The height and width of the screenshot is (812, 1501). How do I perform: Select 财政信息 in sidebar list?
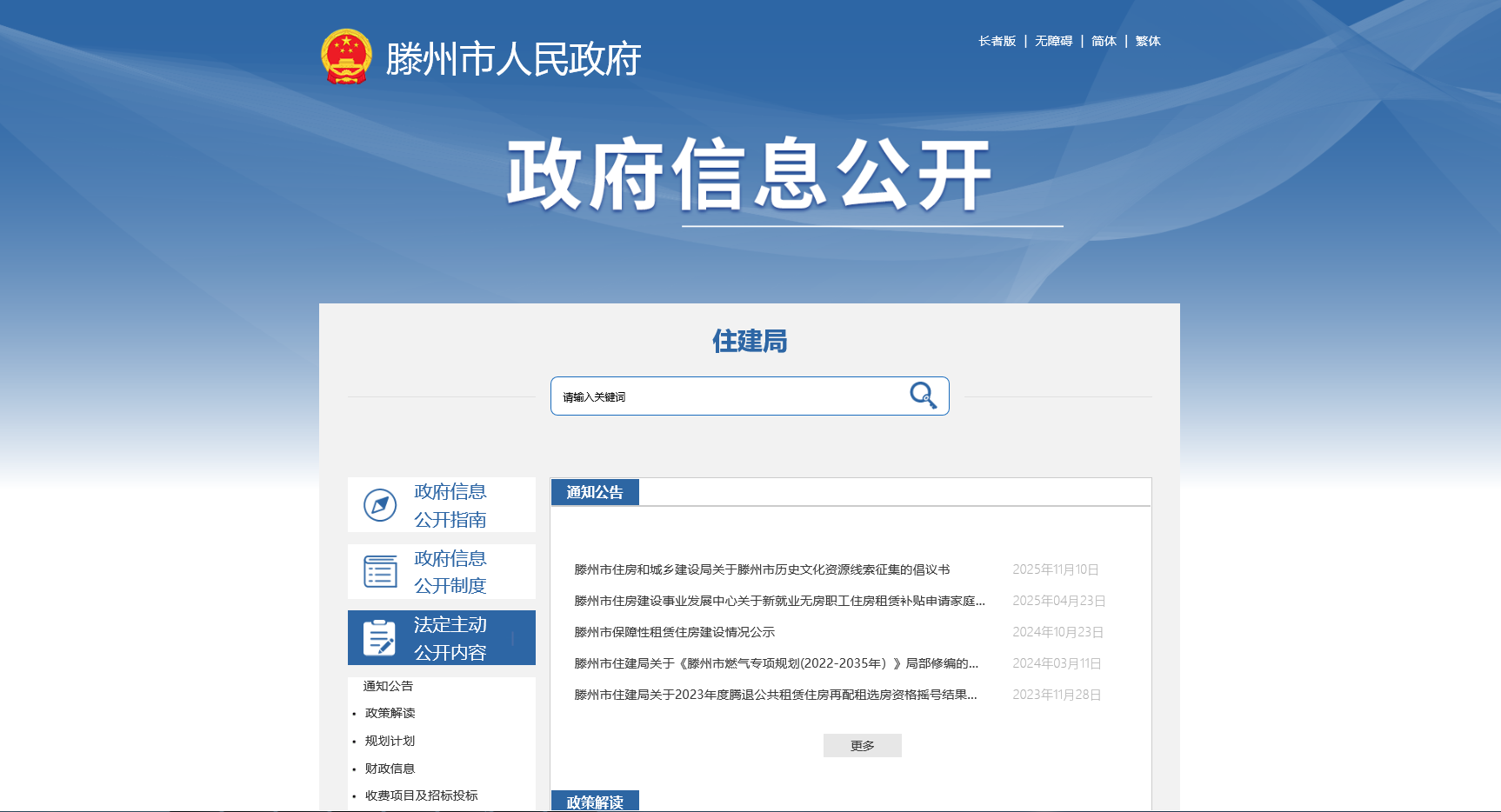(x=390, y=769)
